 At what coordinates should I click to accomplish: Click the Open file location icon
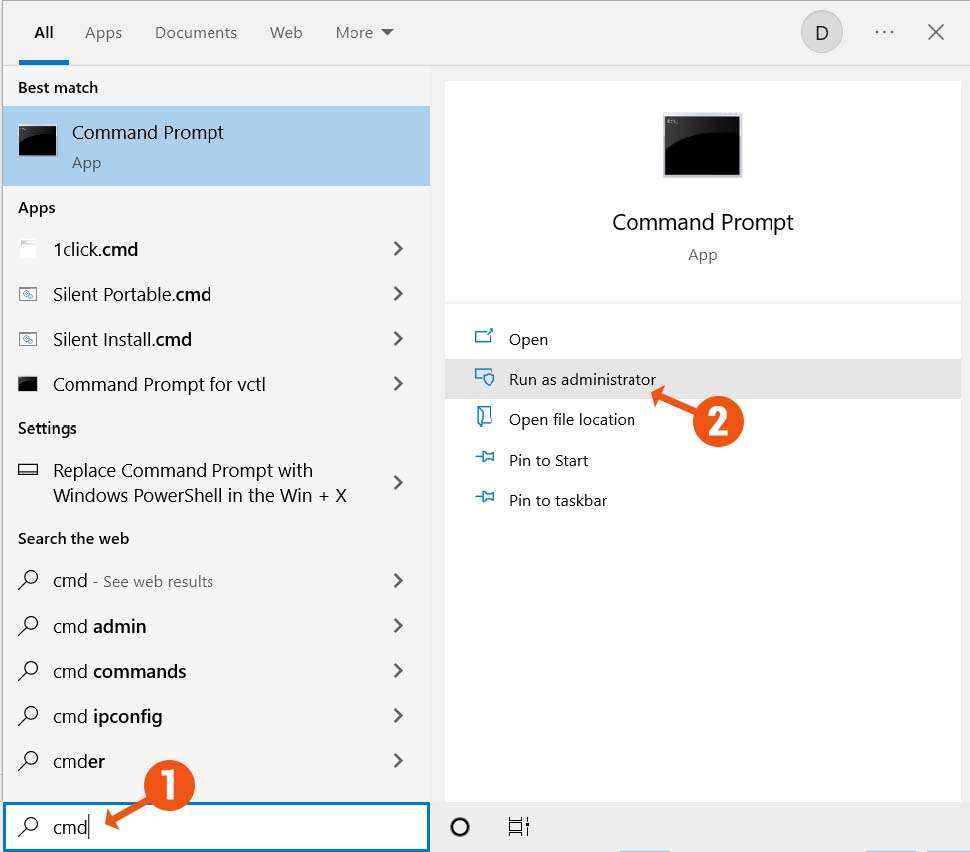pyautogui.click(x=484, y=416)
